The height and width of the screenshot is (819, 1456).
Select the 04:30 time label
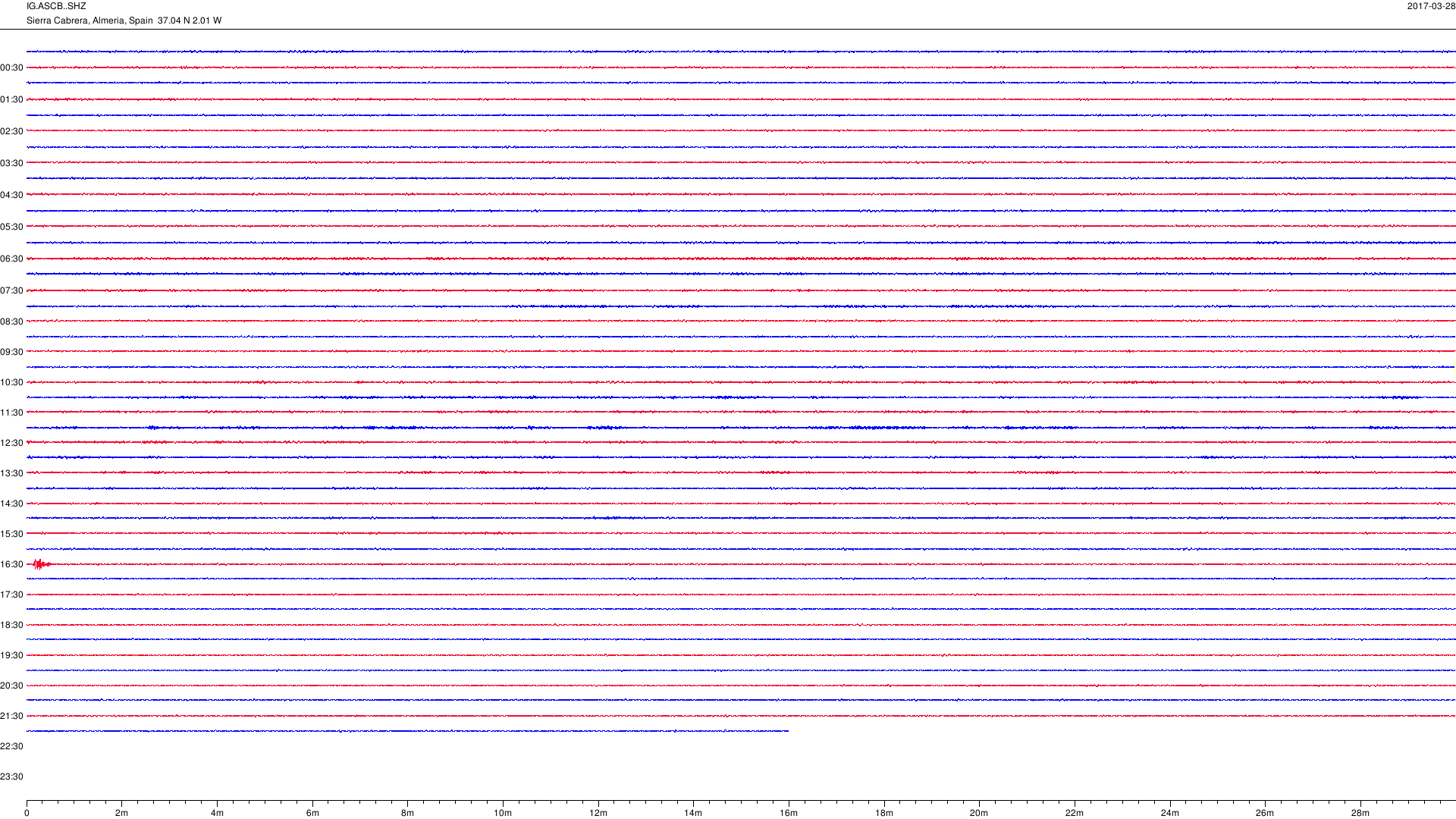coord(12,196)
